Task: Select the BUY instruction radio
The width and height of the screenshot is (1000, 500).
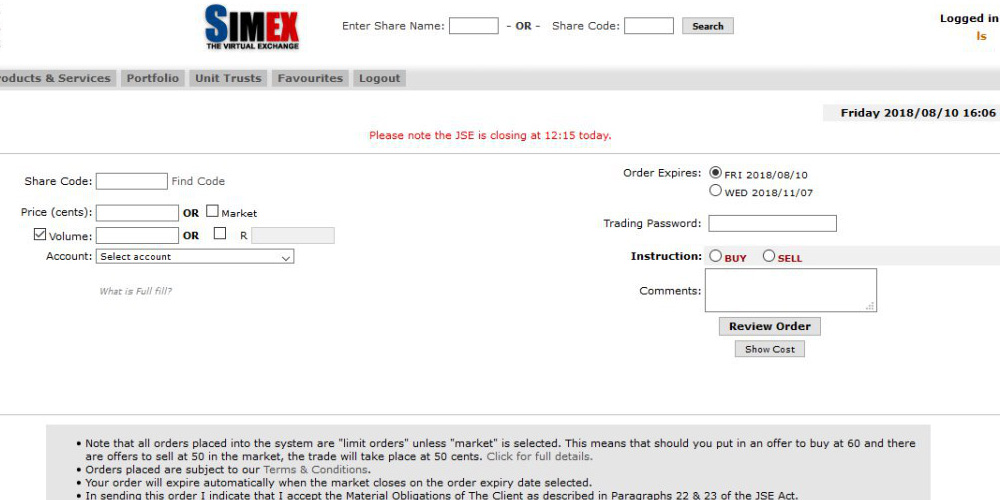Action: coord(716,256)
